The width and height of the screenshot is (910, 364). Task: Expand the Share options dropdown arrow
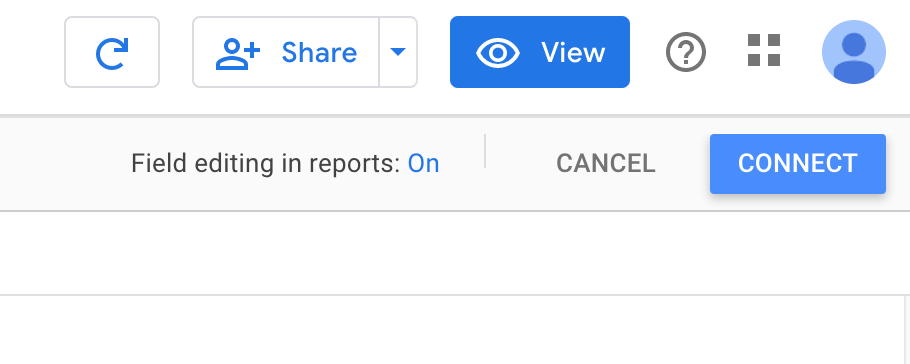(x=398, y=52)
